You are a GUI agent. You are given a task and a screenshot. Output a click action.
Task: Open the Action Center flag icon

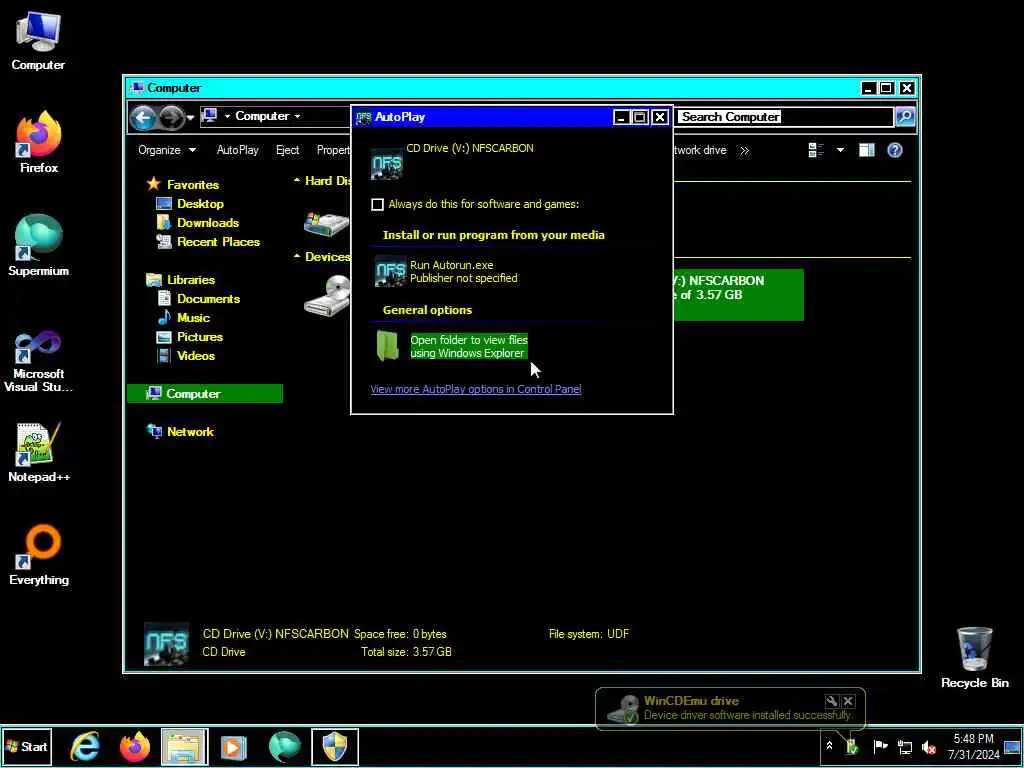[x=880, y=746]
